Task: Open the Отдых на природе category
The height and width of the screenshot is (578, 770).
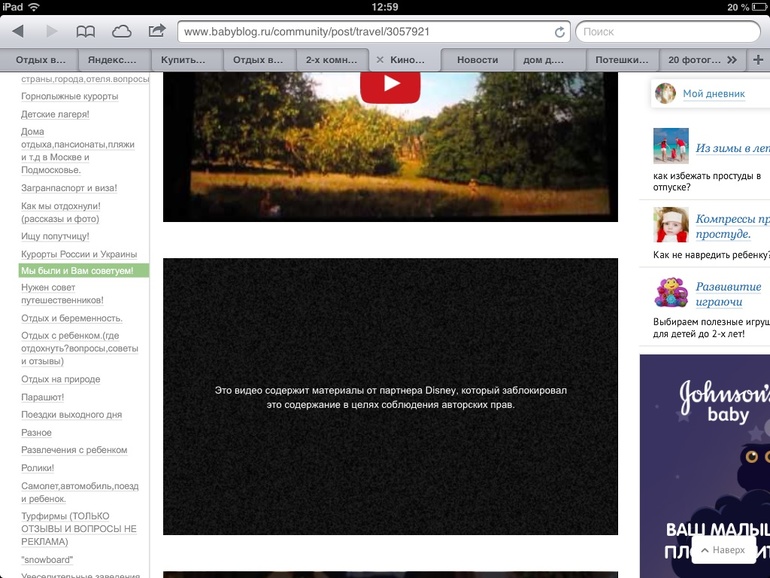Action: (61, 379)
